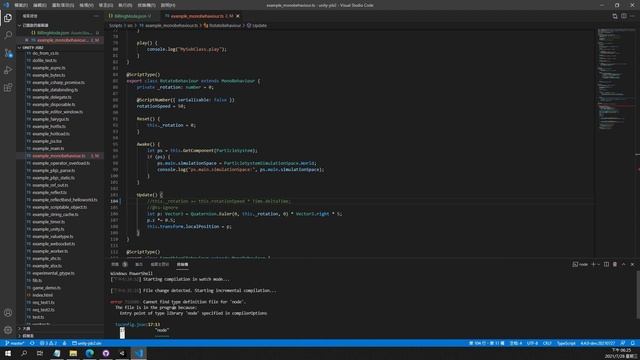The image size is (640, 360).
Task: Switch to the Debug Console panel tab
Action: click(160, 264)
